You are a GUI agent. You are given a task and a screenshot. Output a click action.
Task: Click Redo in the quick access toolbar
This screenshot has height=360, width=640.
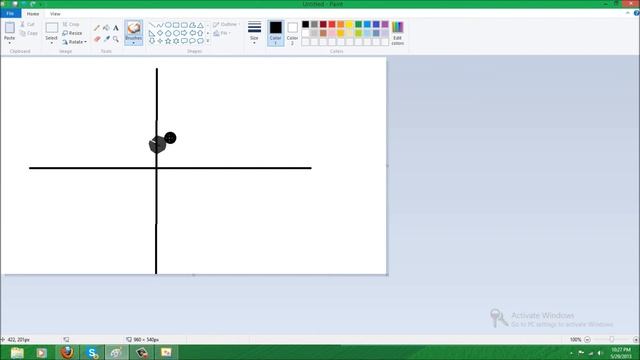coord(33,4)
